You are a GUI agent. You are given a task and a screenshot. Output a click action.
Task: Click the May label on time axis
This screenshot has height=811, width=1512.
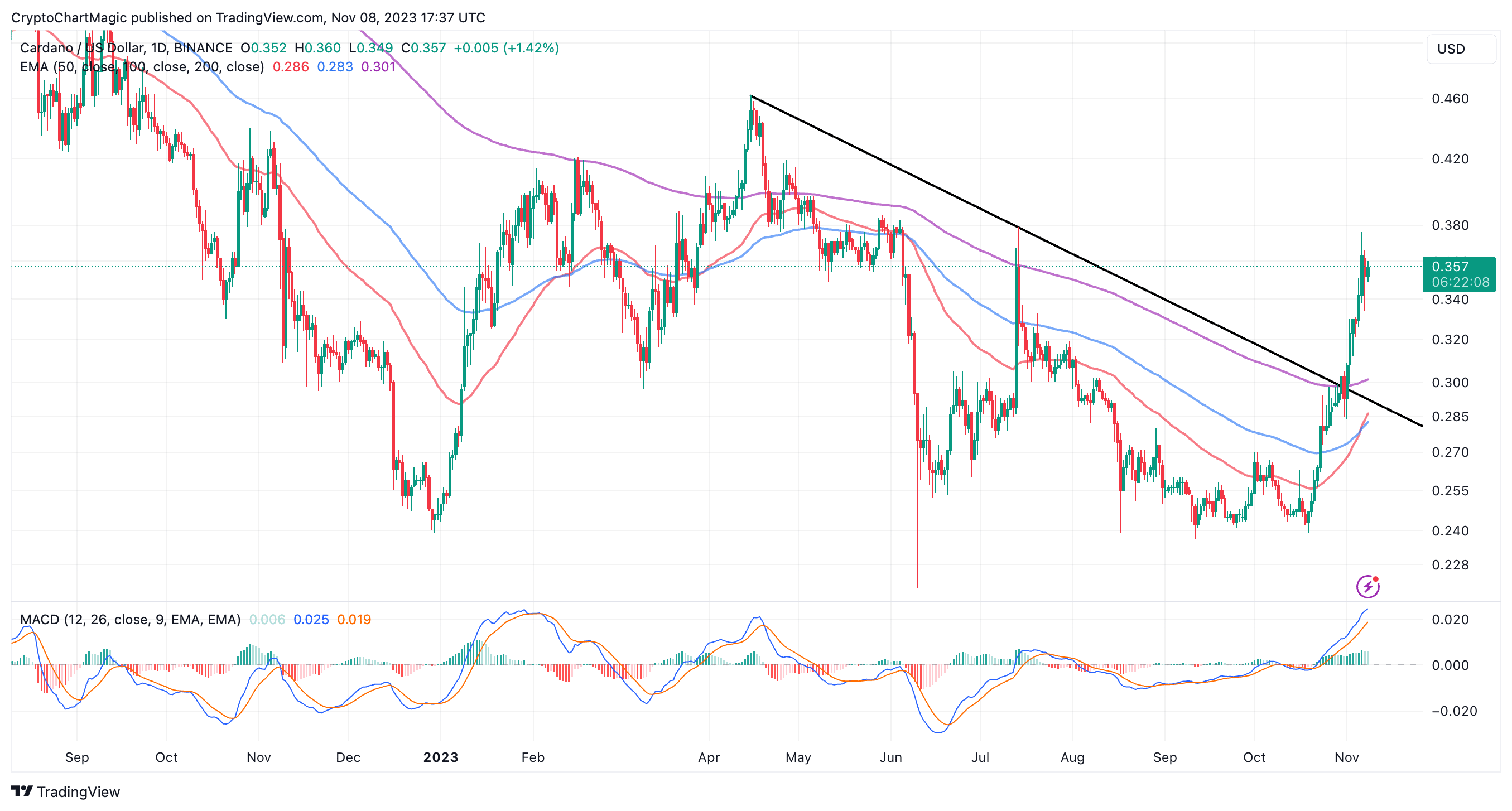798,757
